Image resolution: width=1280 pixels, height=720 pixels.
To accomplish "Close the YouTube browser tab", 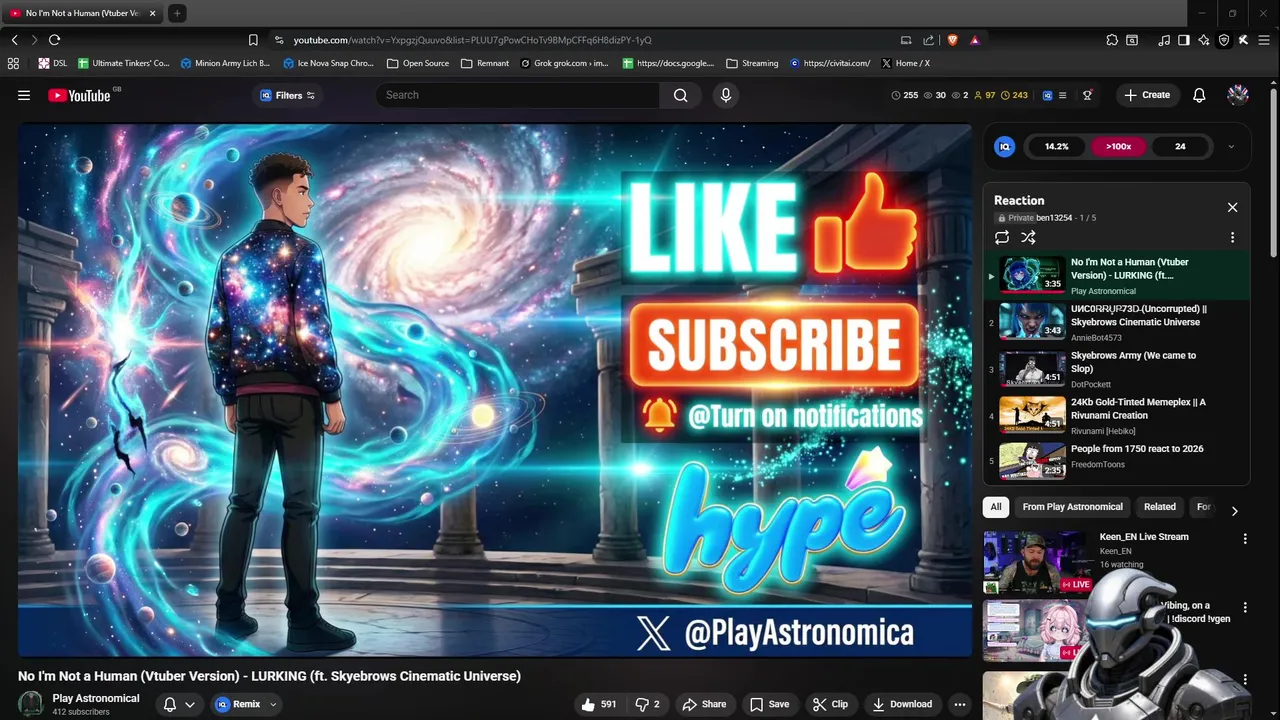I will point(152,13).
